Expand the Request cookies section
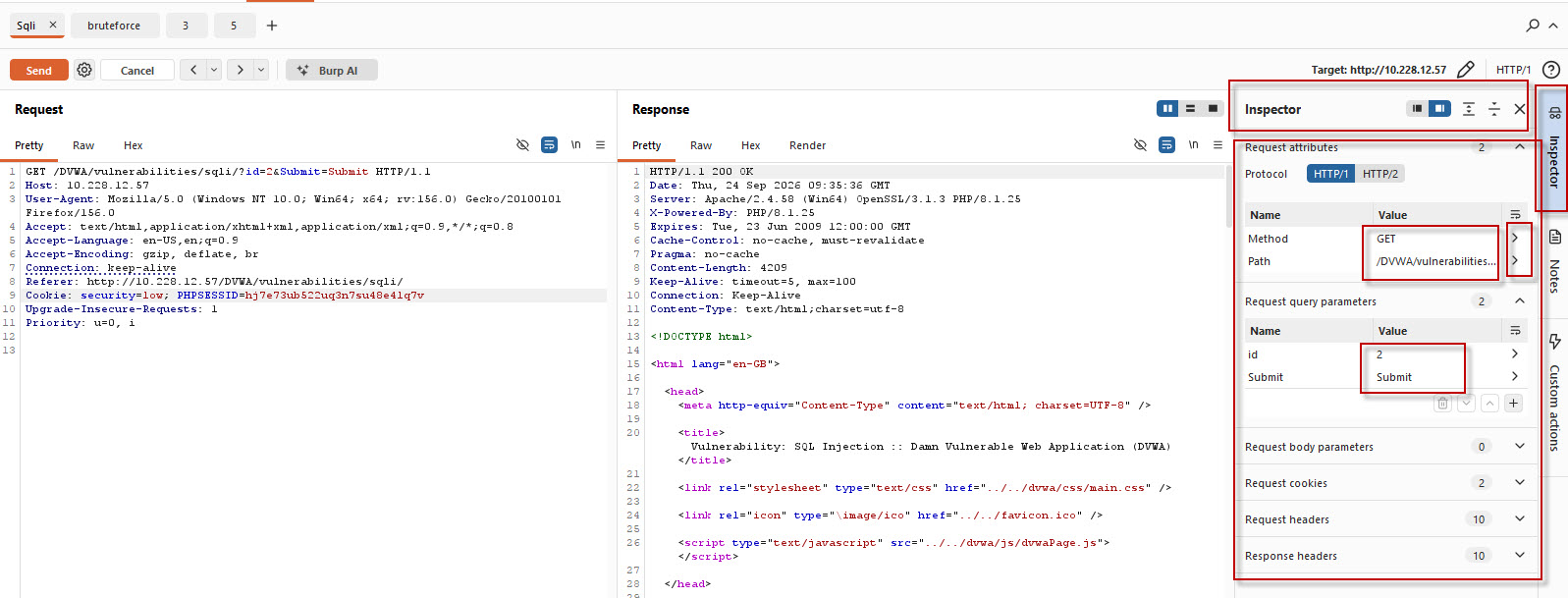 coord(1520,483)
